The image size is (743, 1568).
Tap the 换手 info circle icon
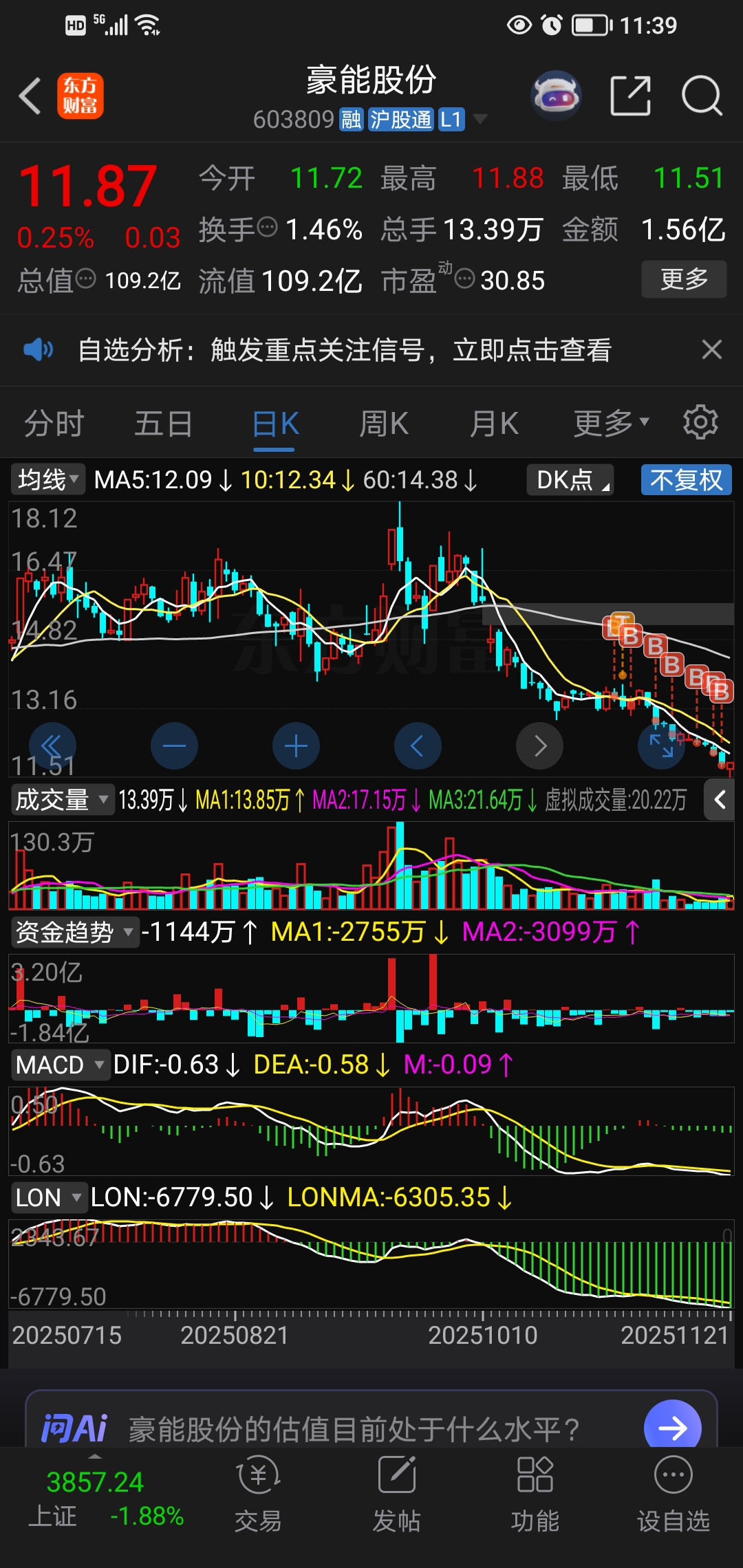tap(267, 226)
